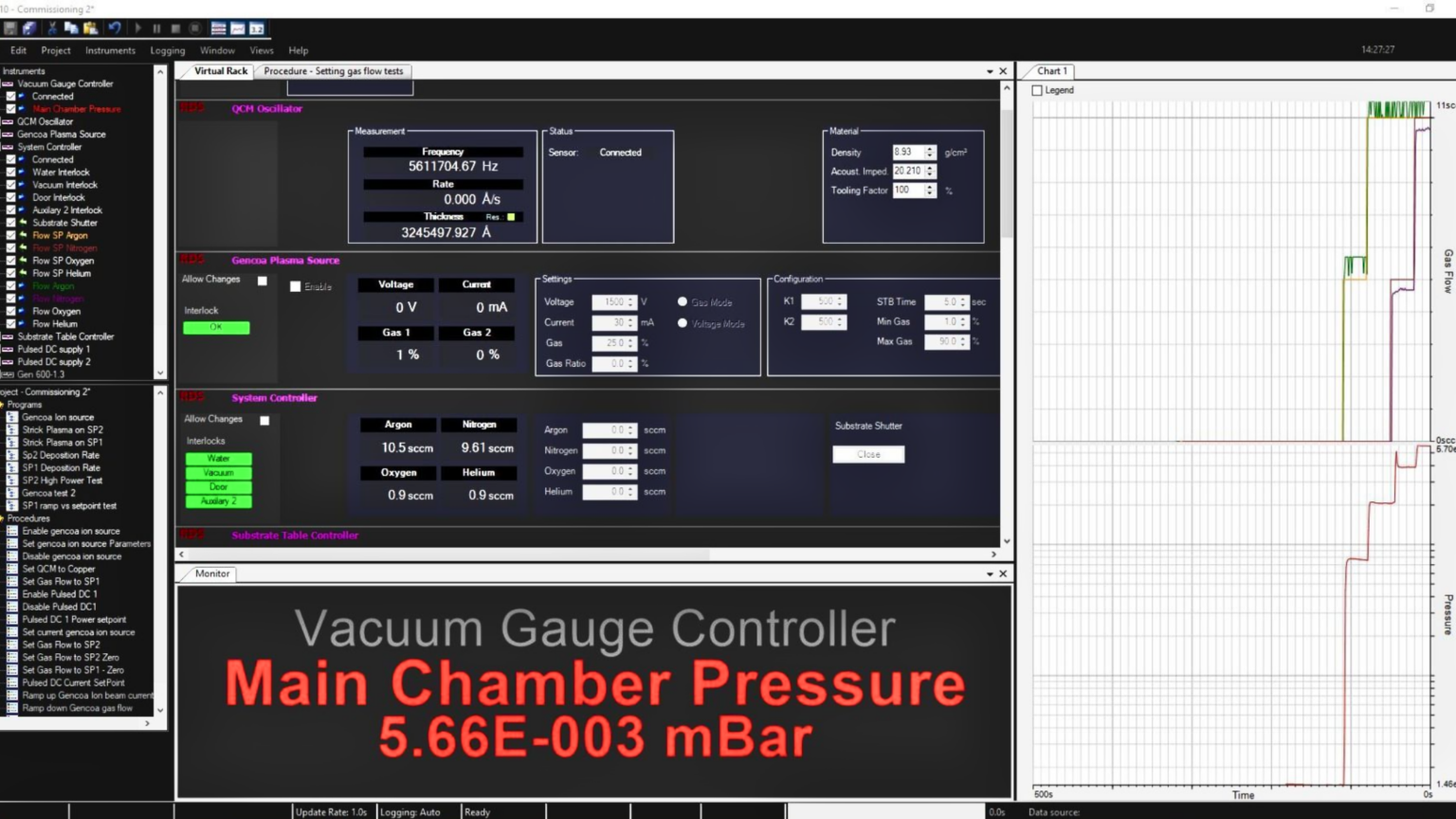1456x819 pixels.
Task: Open the Virtual Rack panel dropdown arrow
Action: [990, 71]
